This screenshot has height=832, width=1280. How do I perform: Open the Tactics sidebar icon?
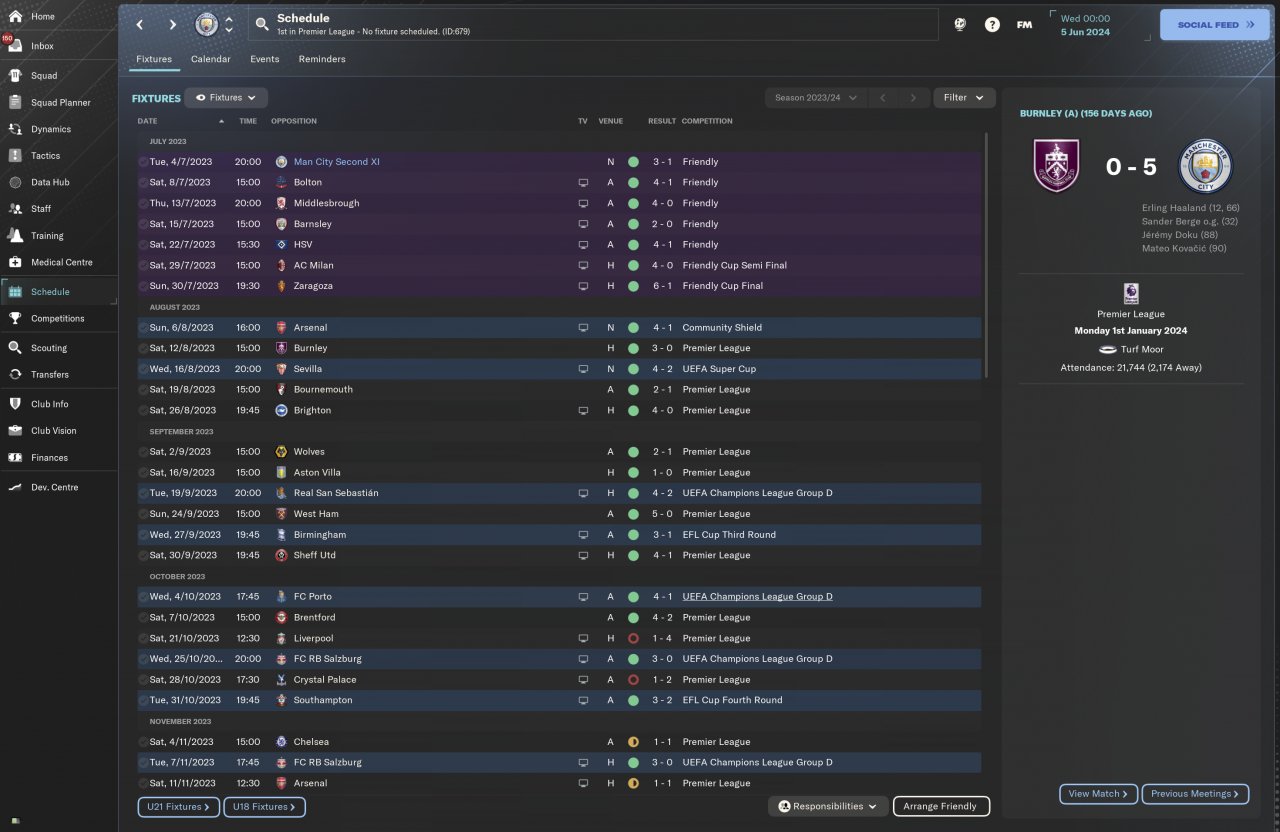[15, 156]
